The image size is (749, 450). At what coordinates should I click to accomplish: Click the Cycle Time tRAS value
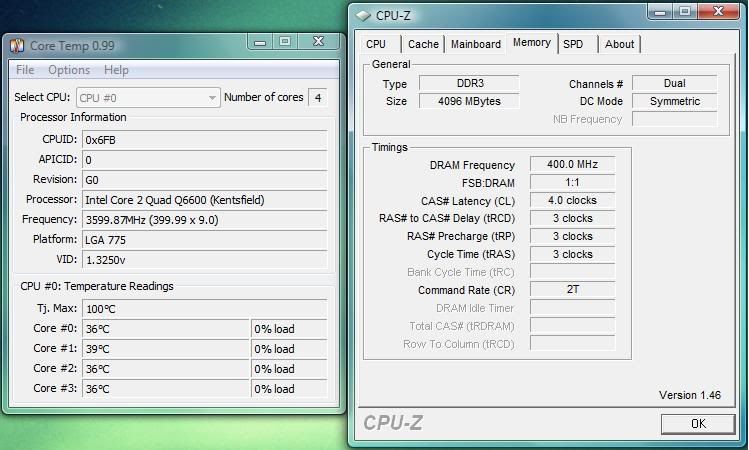(x=572, y=254)
